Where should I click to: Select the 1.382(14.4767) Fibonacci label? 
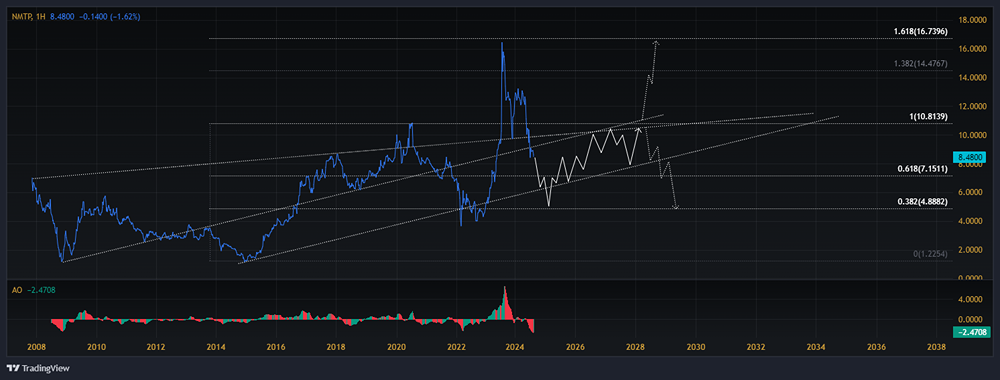[x=922, y=64]
